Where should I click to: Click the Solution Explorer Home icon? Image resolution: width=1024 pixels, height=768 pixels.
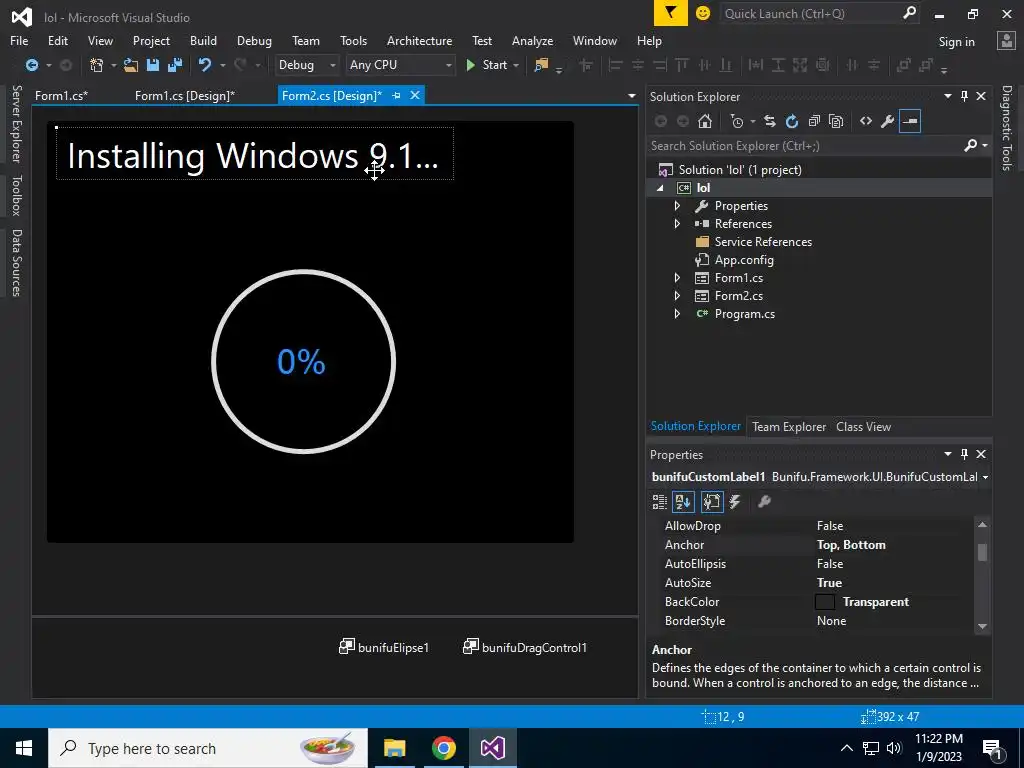click(x=705, y=121)
